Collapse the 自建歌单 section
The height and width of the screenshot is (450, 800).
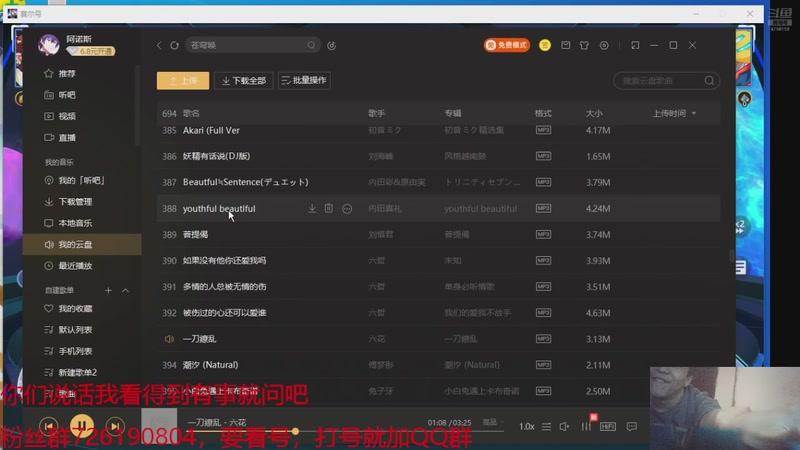click(126, 290)
